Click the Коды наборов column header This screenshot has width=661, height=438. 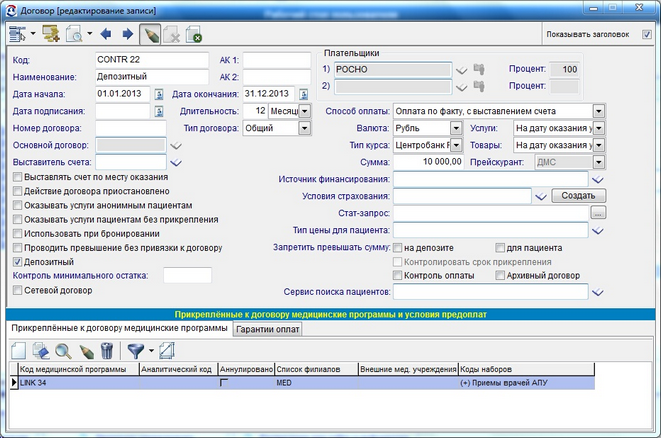click(x=526, y=369)
